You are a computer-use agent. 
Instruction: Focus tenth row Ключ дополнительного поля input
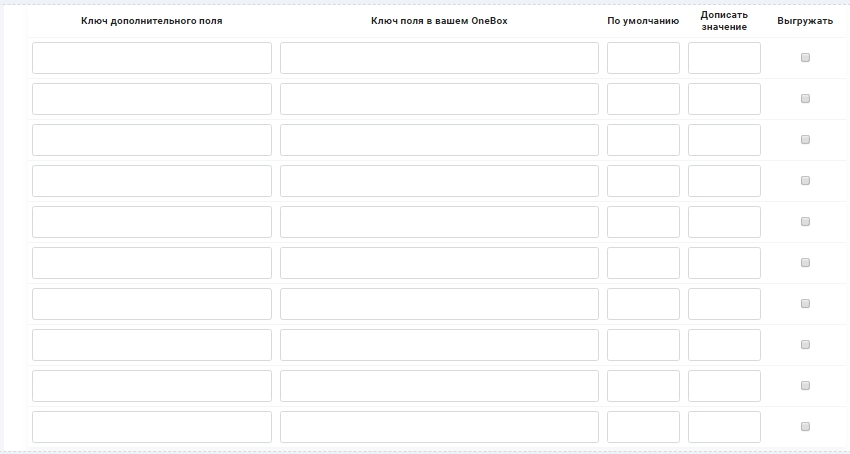(x=152, y=426)
